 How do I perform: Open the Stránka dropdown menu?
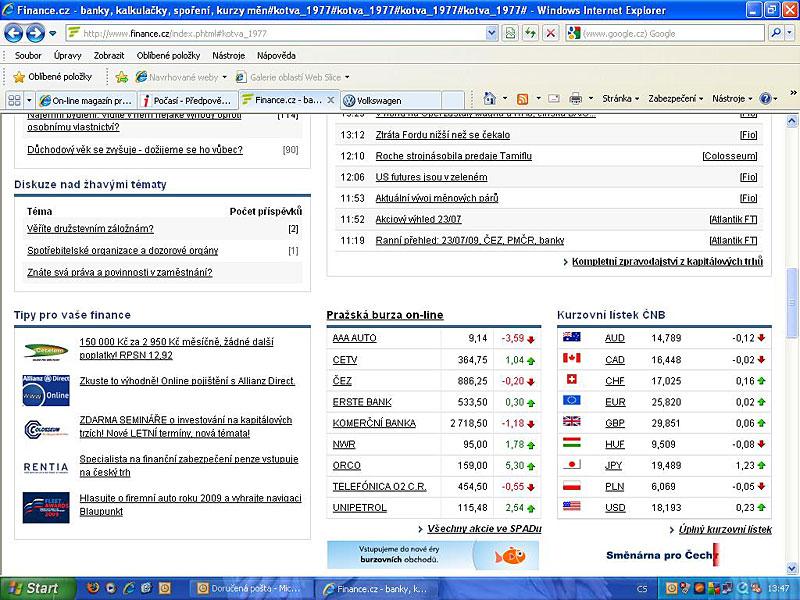pyautogui.click(x=620, y=98)
